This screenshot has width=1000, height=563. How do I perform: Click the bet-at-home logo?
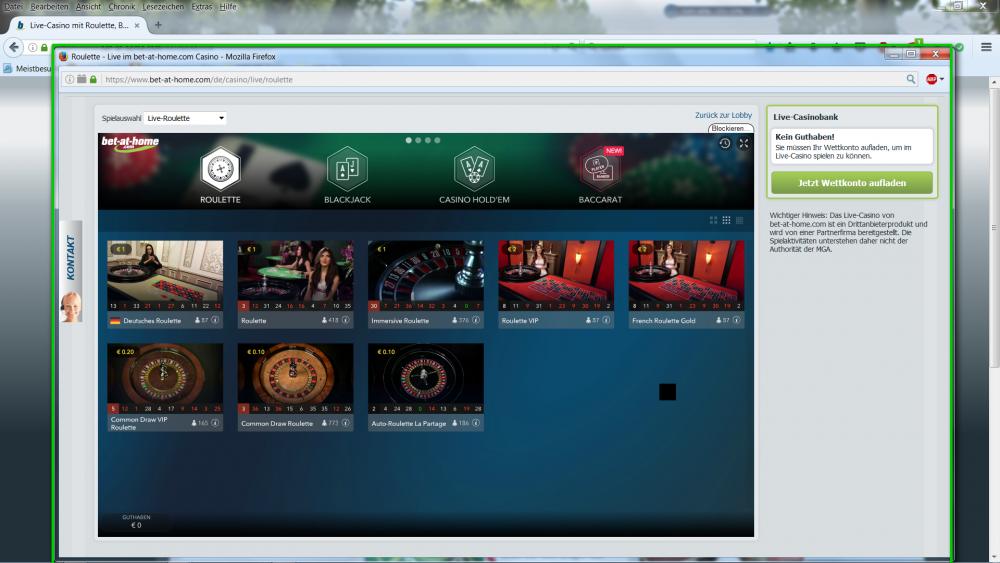[130, 142]
